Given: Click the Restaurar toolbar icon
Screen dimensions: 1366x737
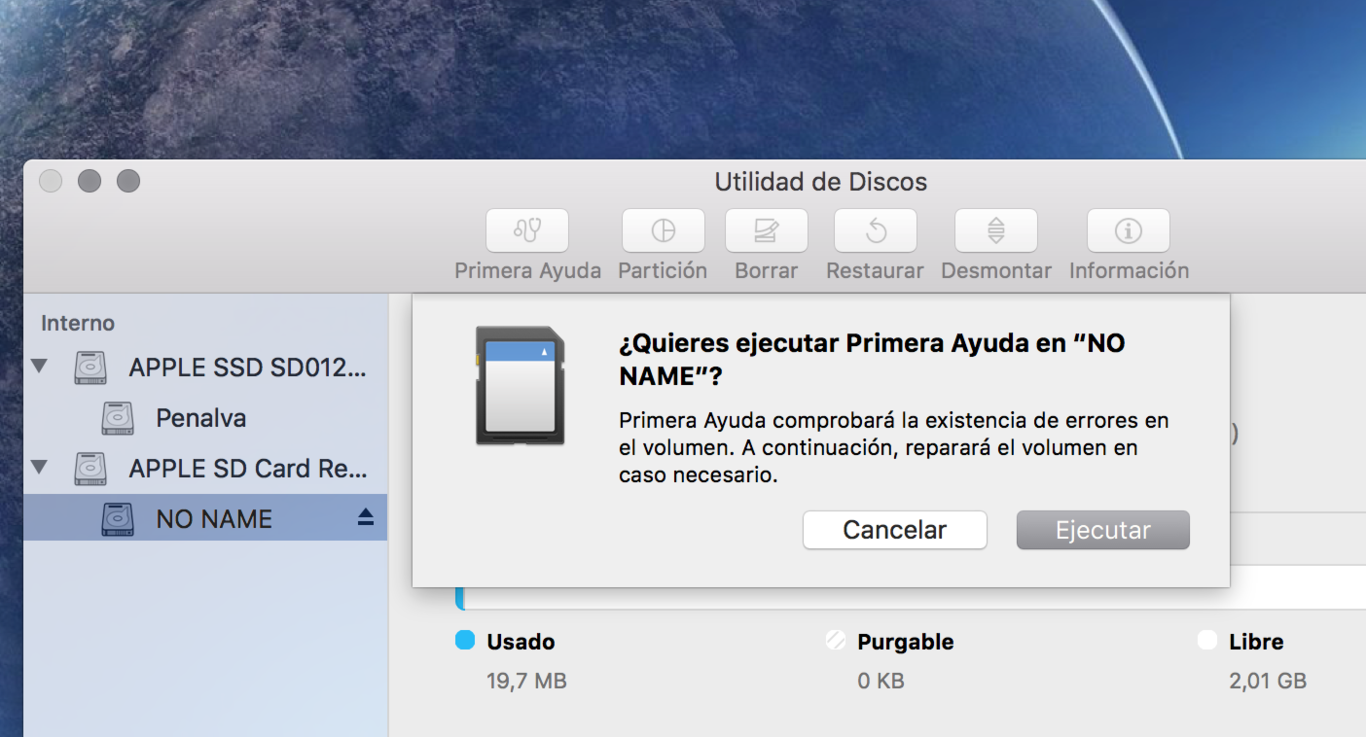Looking at the screenshot, I should pos(875,230).
